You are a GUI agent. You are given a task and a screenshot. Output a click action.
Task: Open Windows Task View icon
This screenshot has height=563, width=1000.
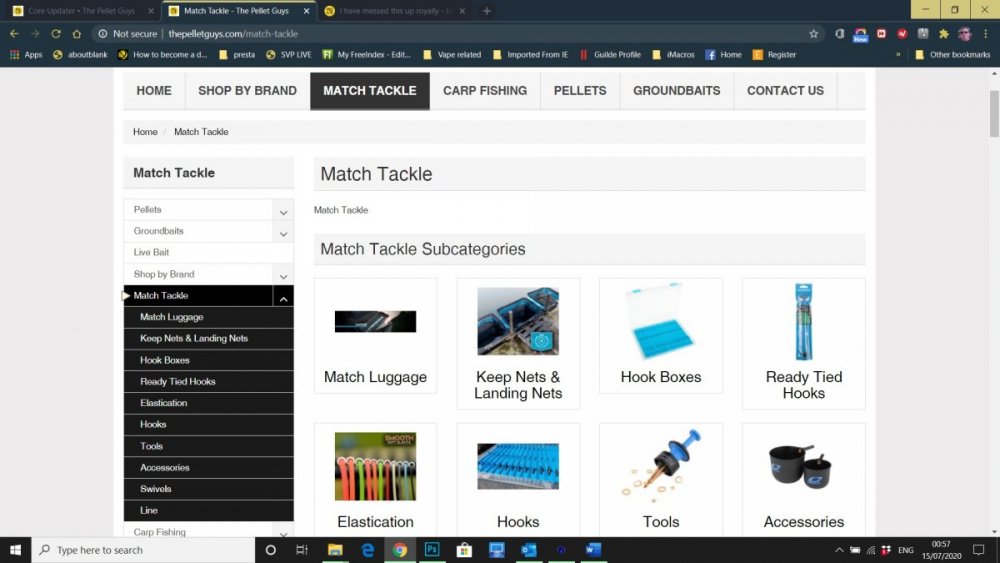[302, 550]
